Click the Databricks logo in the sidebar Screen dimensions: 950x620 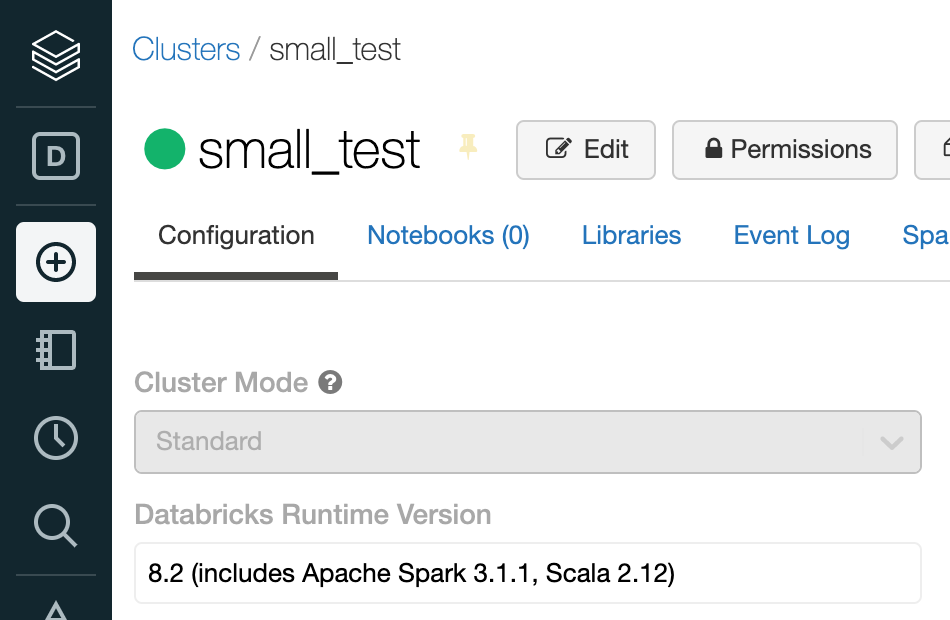pos(55,55)
